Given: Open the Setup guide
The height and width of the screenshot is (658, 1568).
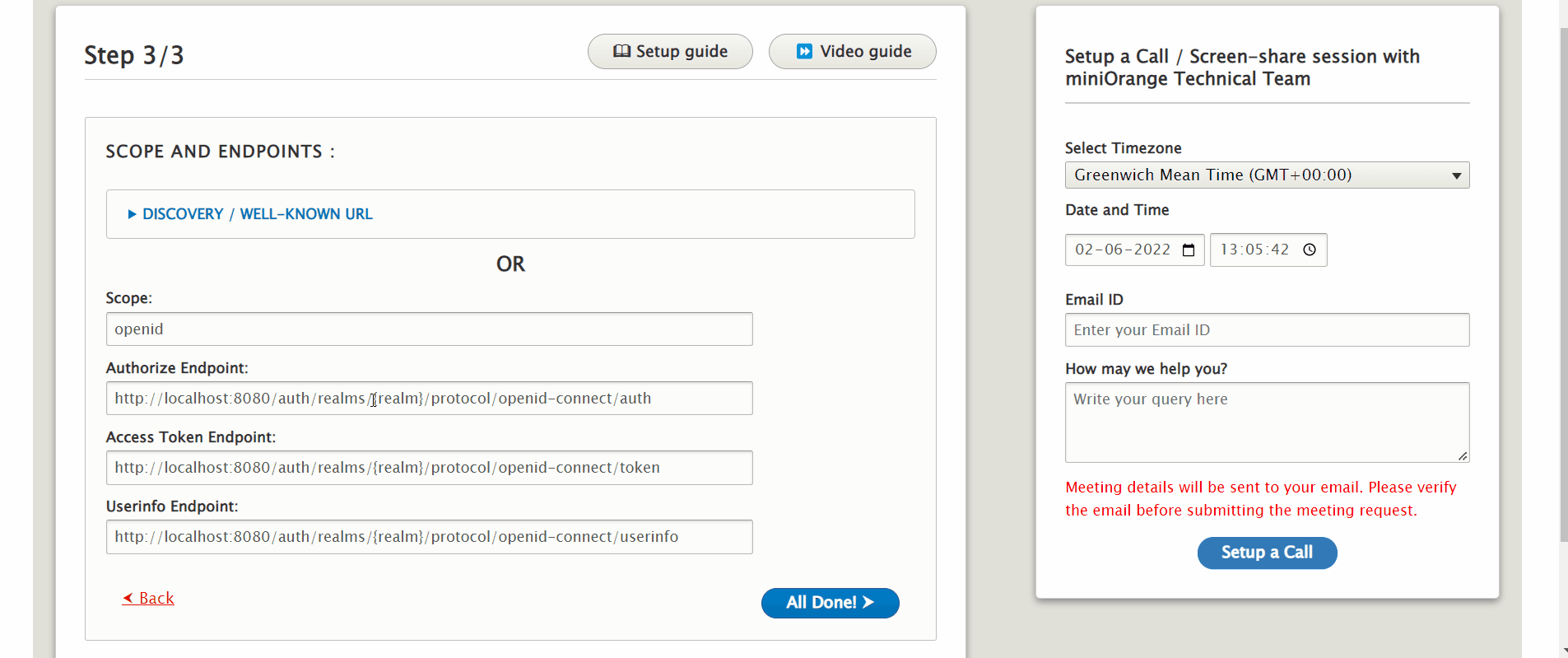Looking at the screenshot, I should [669, 52].
